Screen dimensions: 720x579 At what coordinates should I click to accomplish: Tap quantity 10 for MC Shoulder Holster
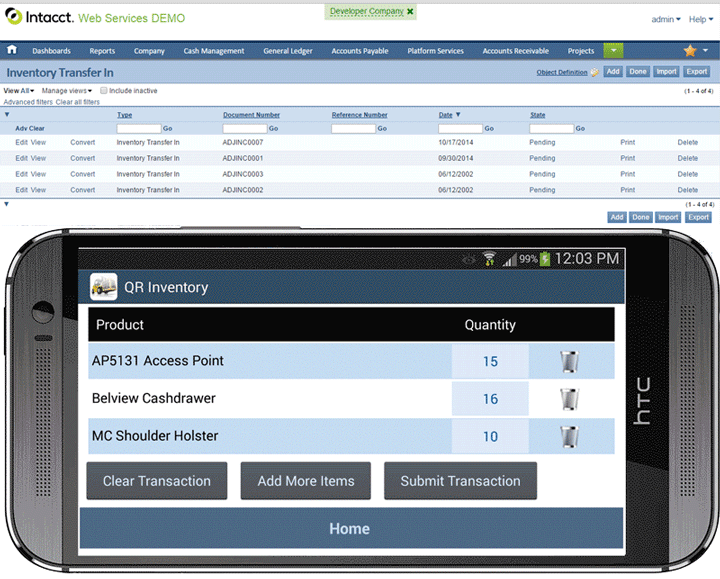click(x=490, y=437)
